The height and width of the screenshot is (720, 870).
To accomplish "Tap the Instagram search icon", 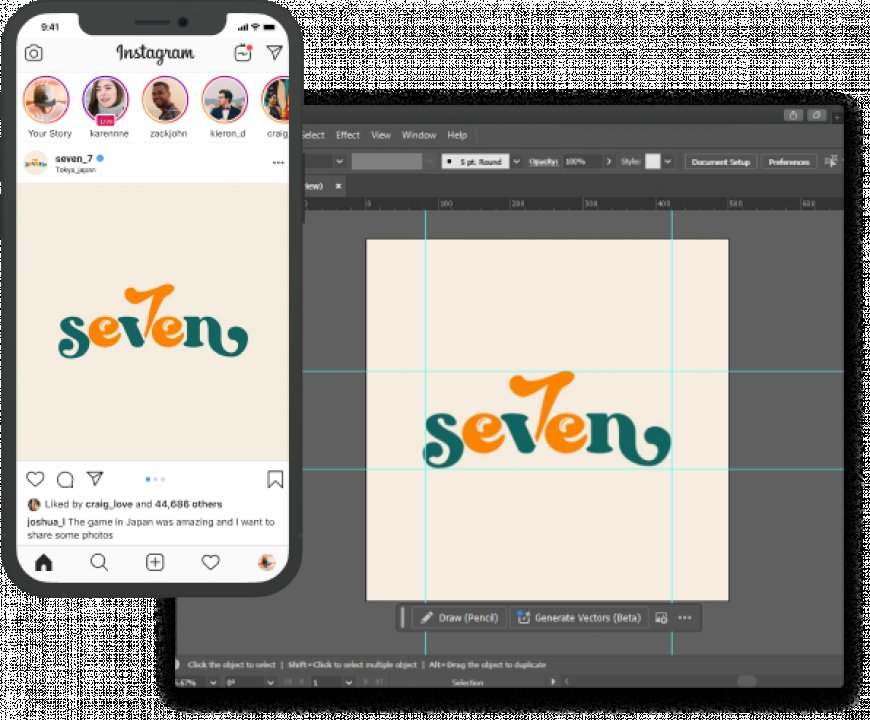I will point(99,562).
